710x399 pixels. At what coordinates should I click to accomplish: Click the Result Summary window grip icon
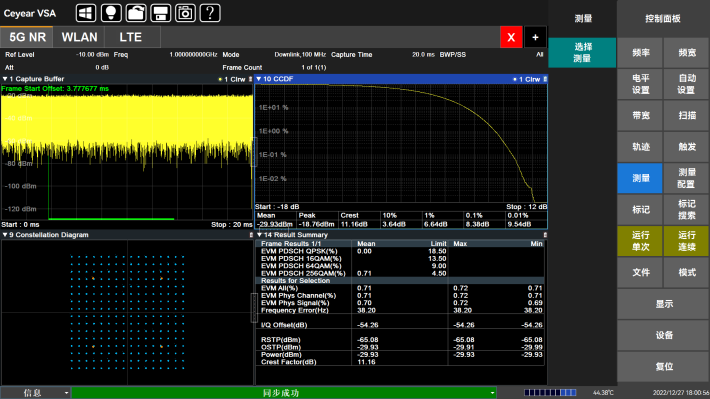pos(545,235)
